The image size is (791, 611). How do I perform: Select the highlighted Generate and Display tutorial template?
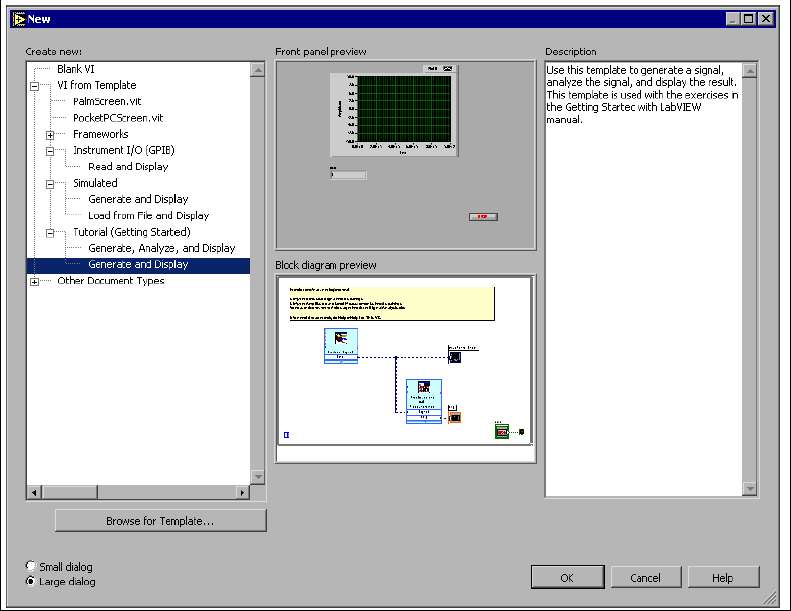tap(138, 264)
